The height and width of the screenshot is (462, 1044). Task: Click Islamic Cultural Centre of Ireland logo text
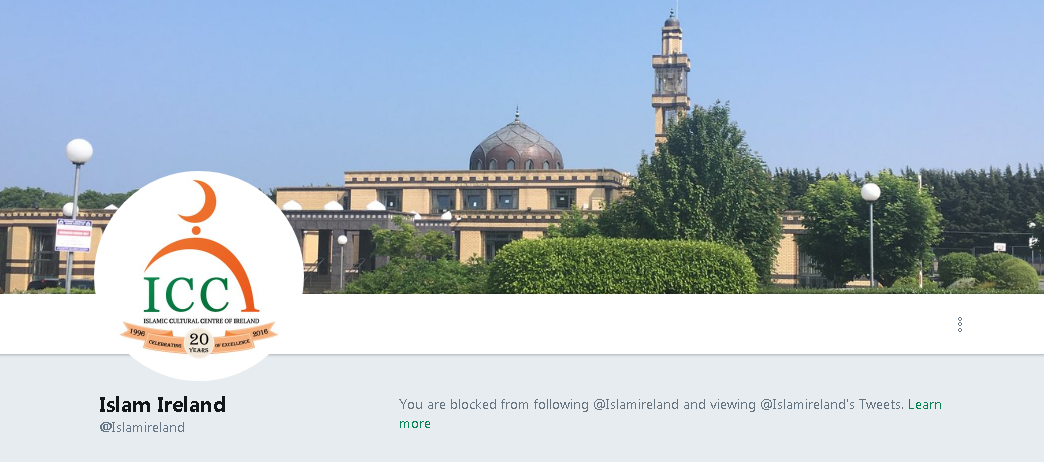201,321
